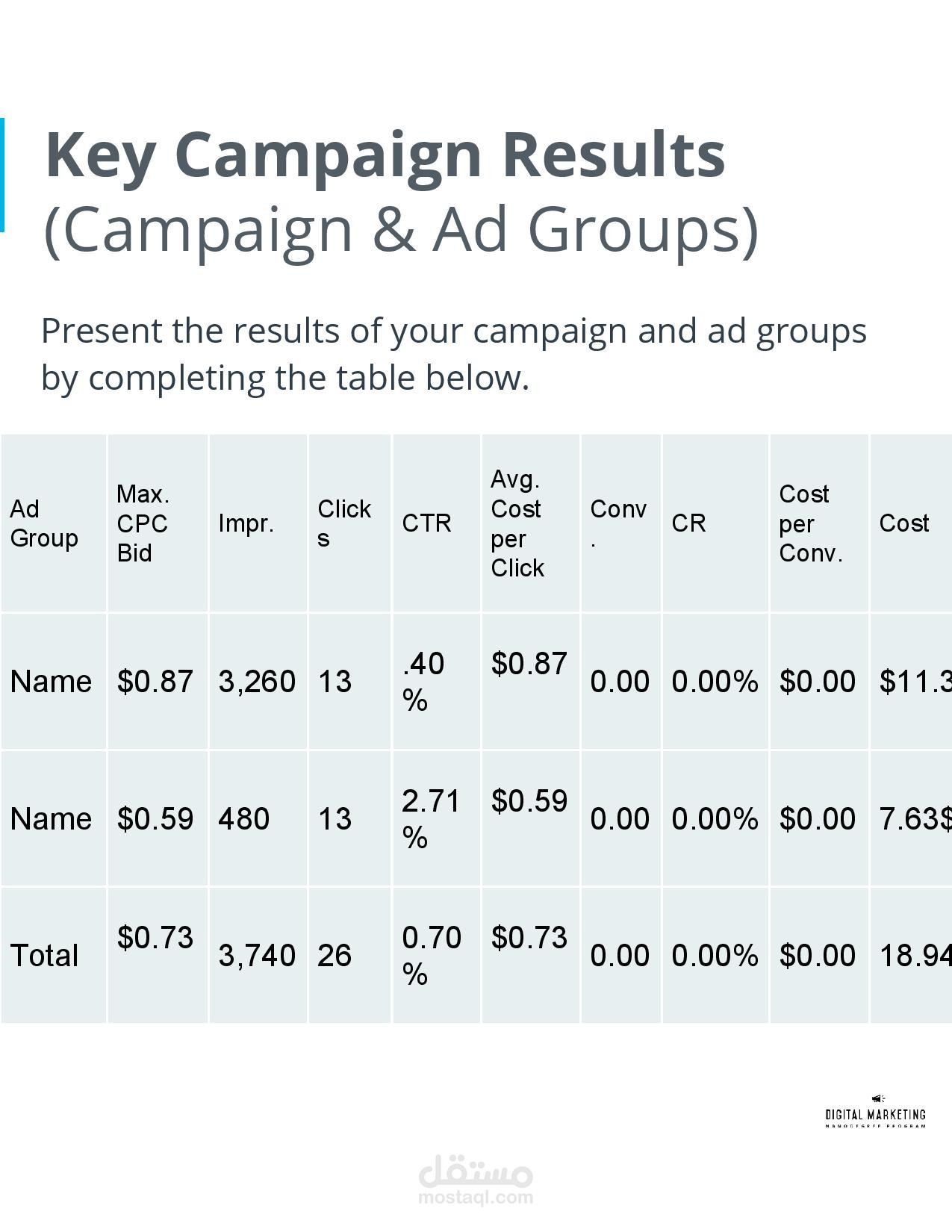Open the mostaql.com link text
Screen dimensions: 952x1232
[x=476, y=1198]
